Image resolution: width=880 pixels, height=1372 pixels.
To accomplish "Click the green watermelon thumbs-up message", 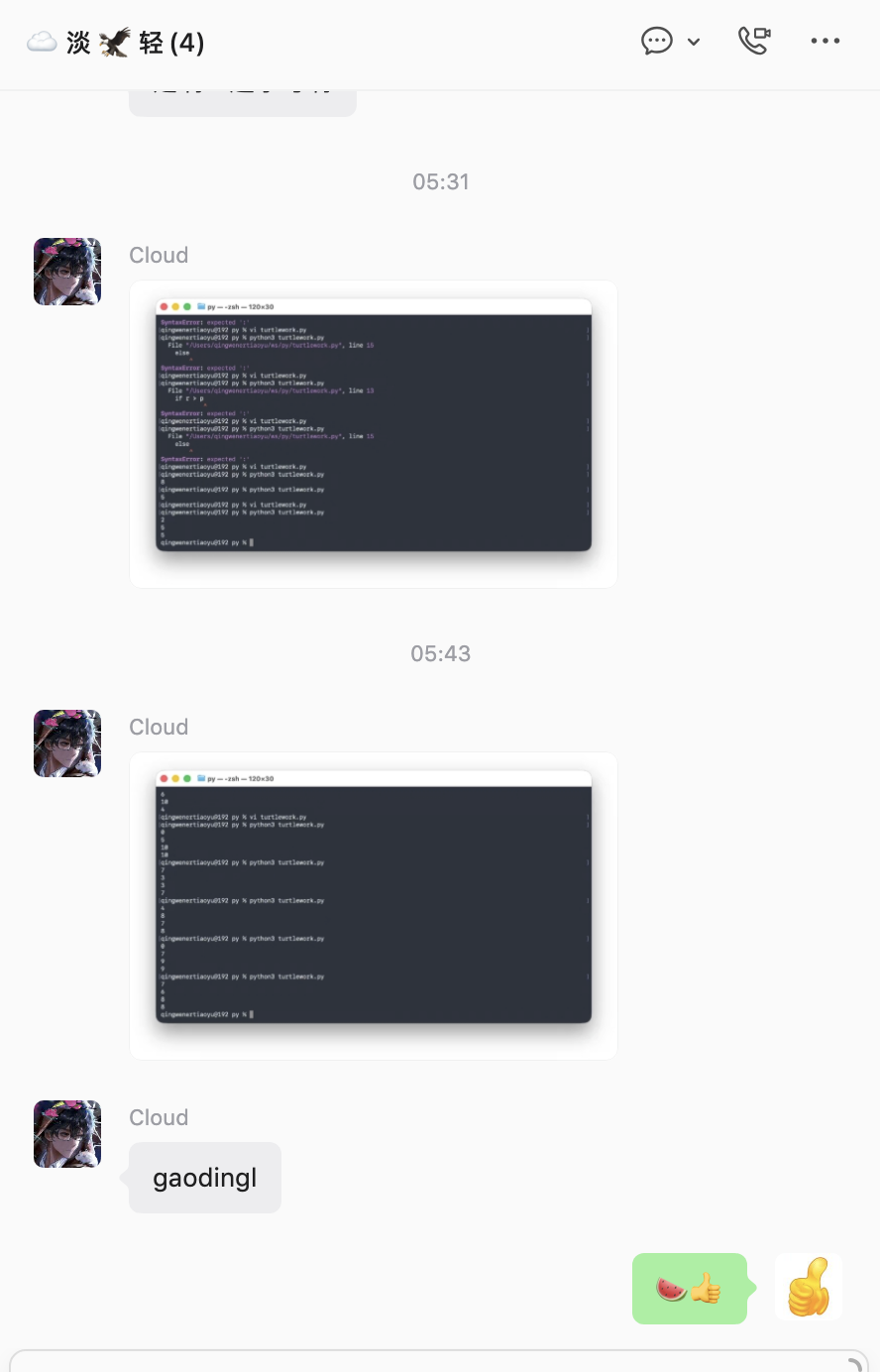I will click(690, 1289).
